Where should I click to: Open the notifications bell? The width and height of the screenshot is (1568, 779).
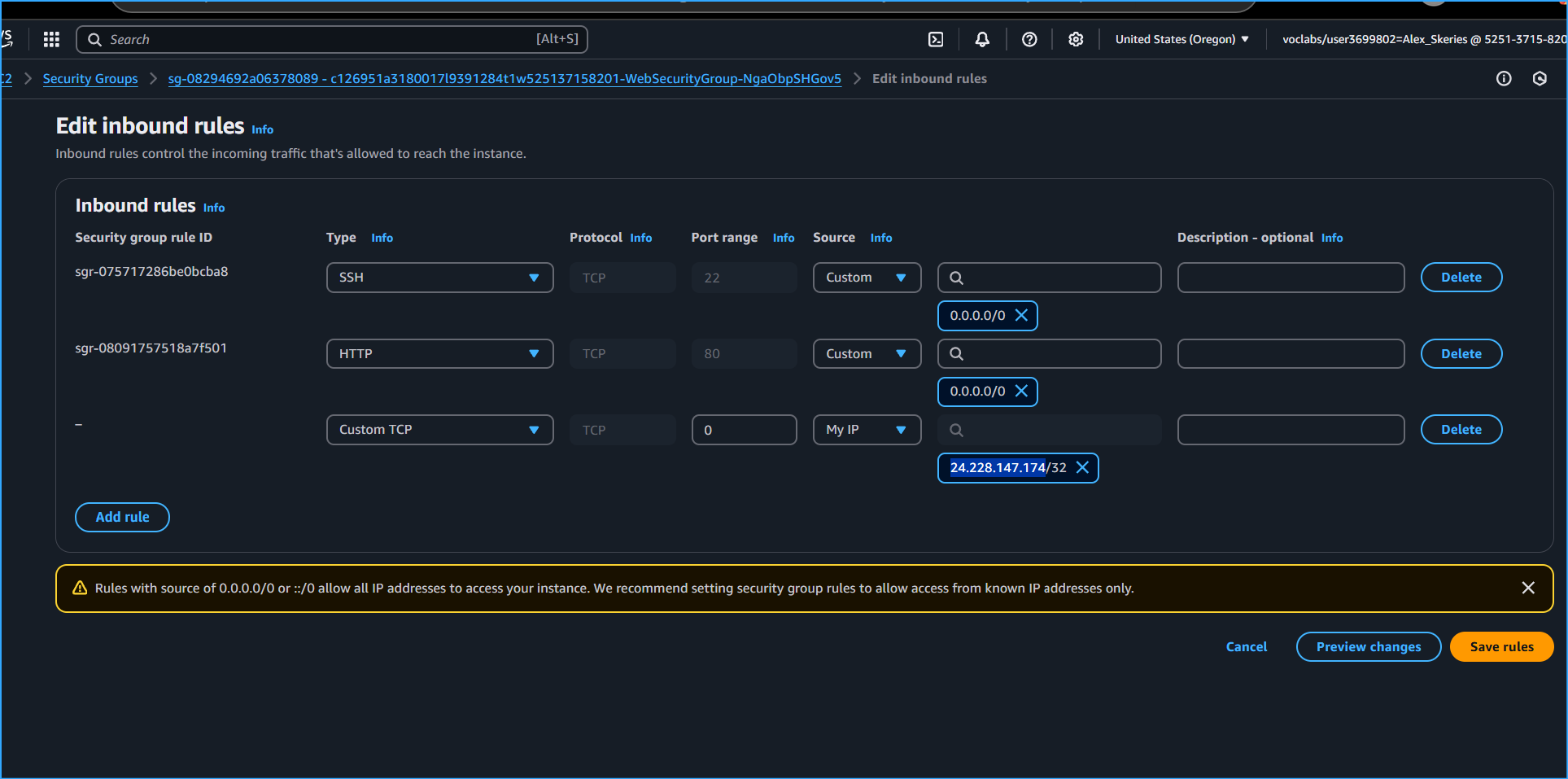tap(982, 39)
